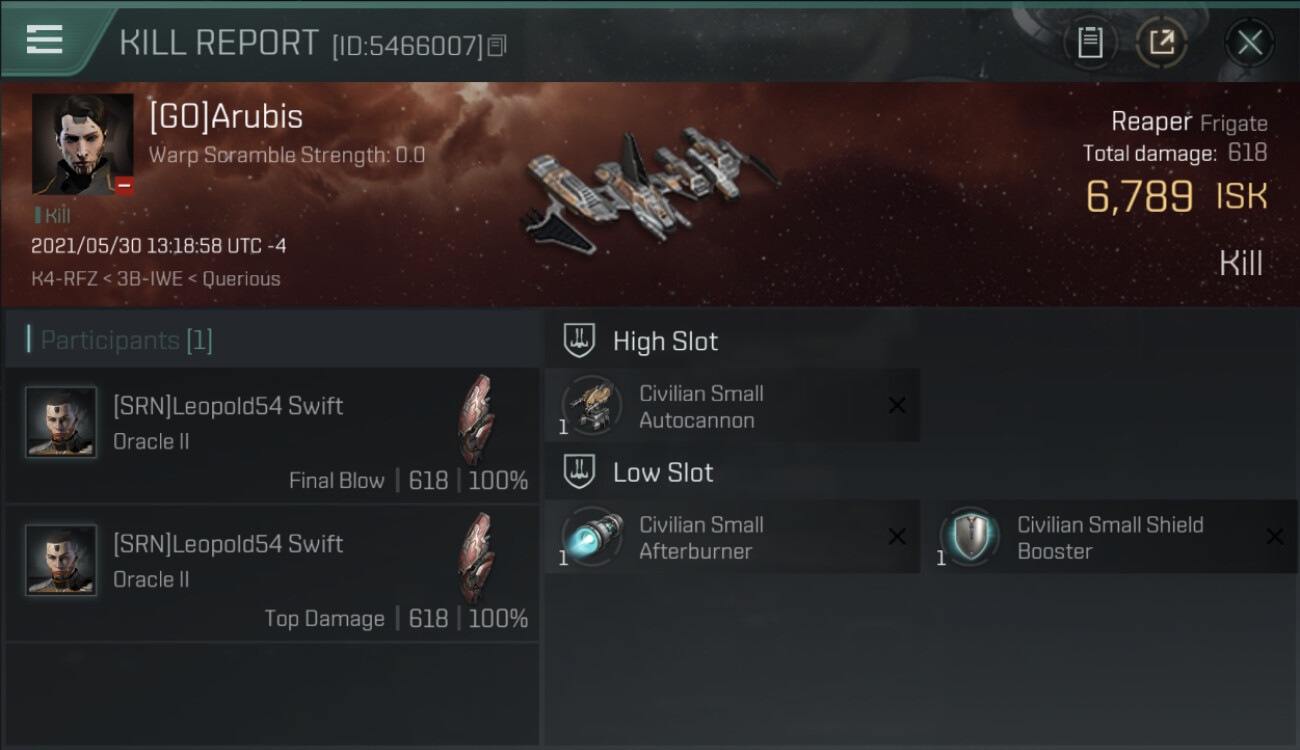Open Arubis character portrait
1300x750 pixels.
[x=82, y=144]
